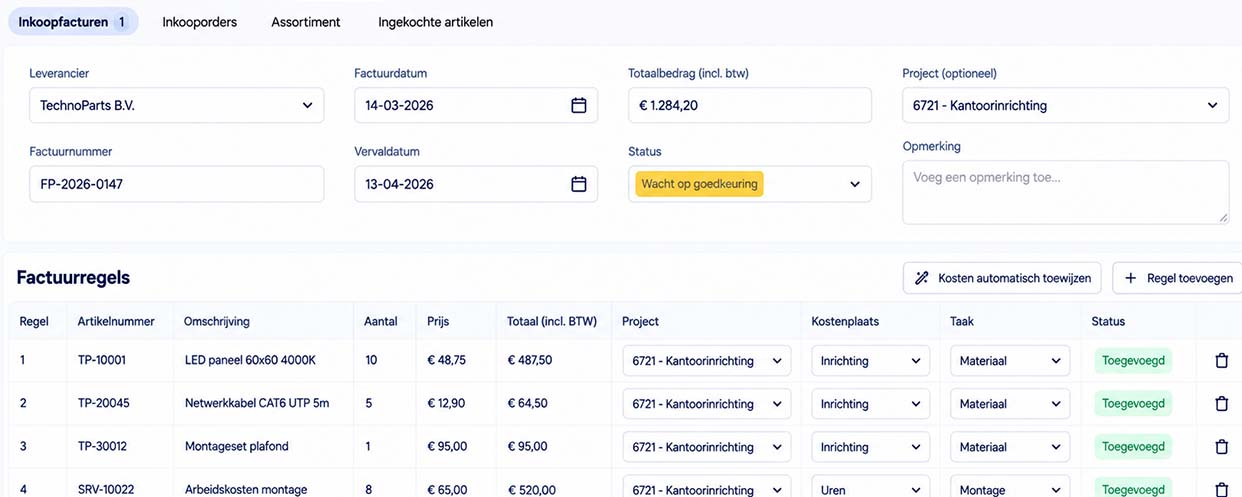Open Taak dropdown for Montageset plafond row

(1010, 446)
